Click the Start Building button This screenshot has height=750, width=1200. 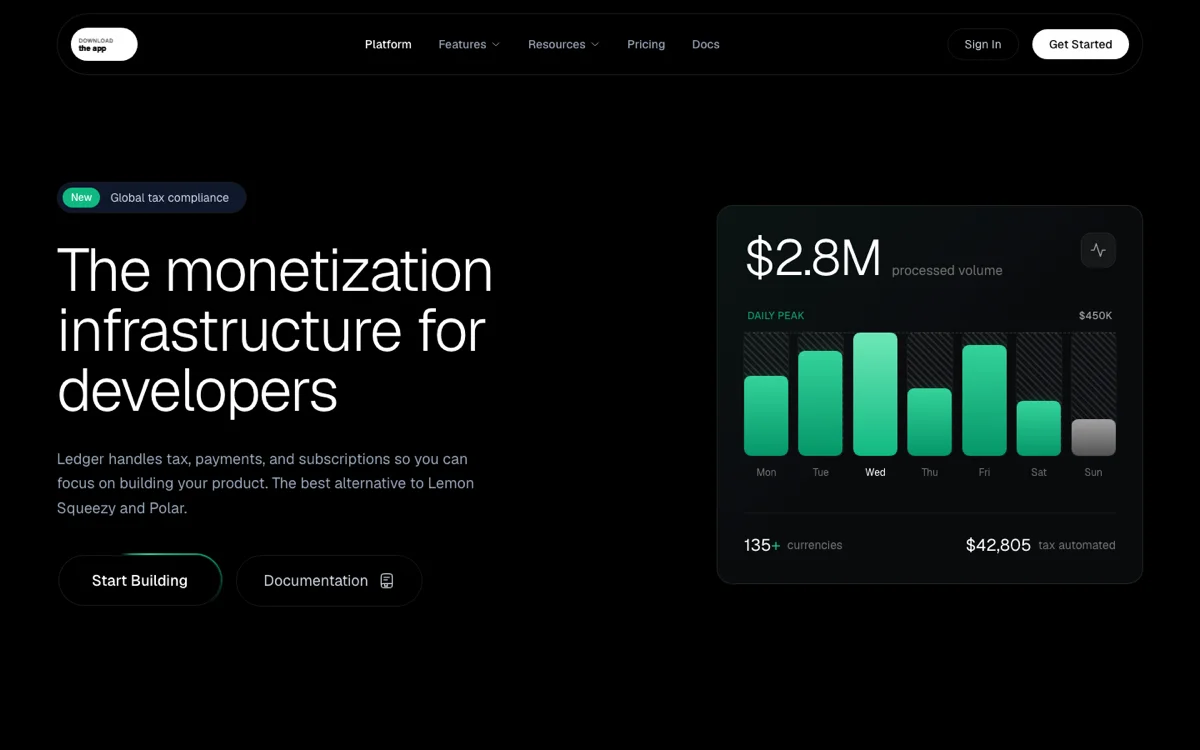140,581
